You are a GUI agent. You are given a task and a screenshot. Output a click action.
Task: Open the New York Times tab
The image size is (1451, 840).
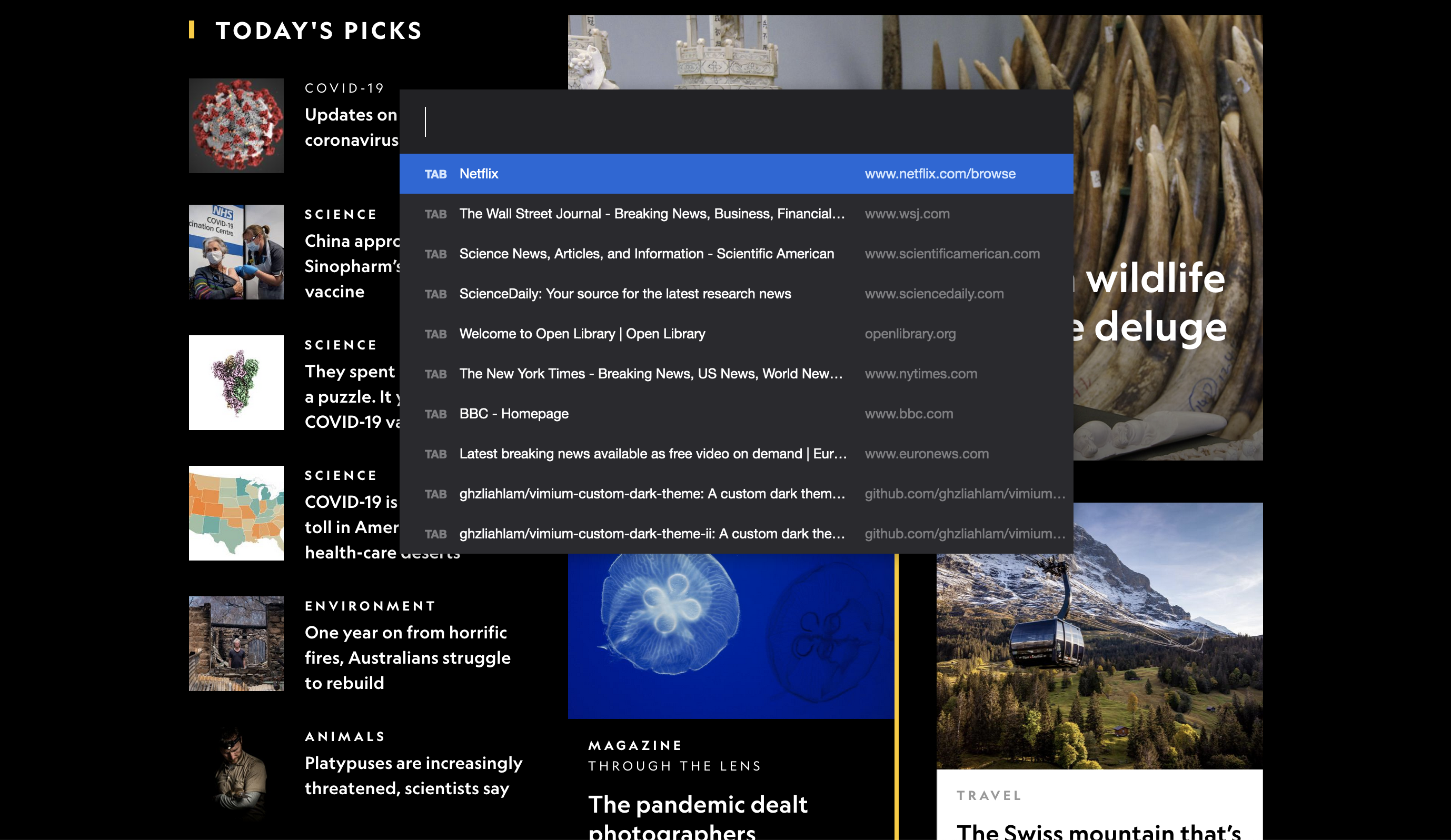coord(737,373)
